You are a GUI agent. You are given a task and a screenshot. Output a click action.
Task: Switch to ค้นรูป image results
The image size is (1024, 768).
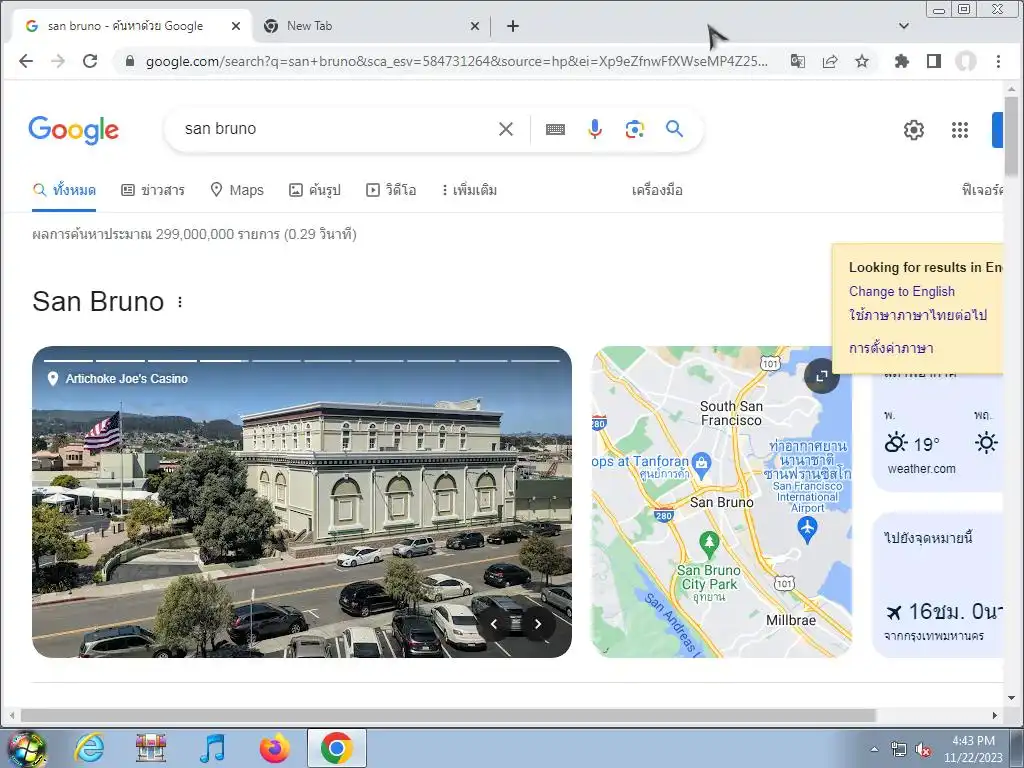(315, 190)
